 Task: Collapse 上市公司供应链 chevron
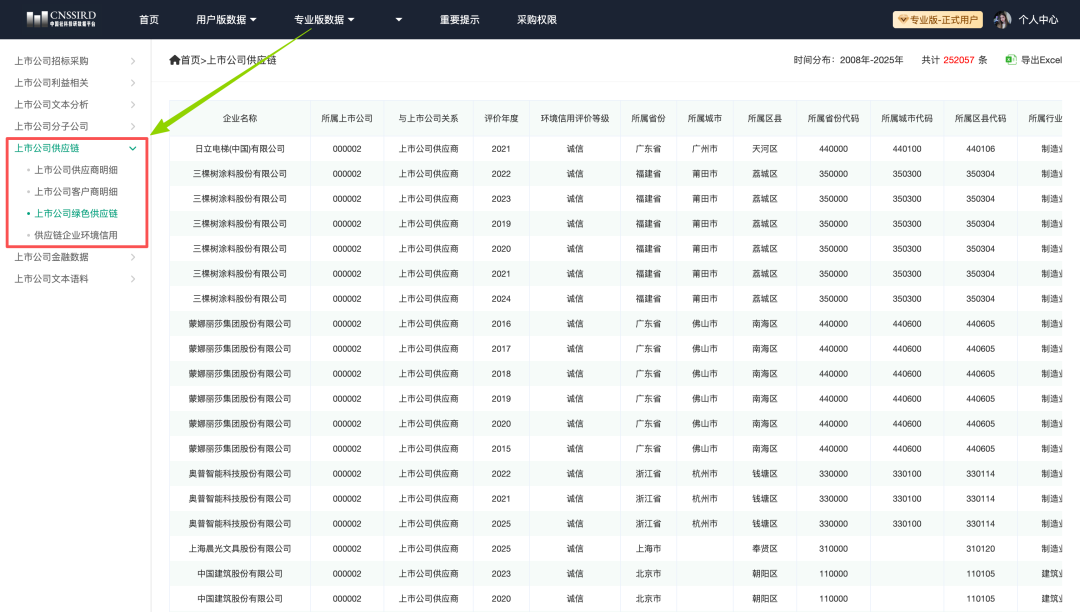click(x=133, y=148)
